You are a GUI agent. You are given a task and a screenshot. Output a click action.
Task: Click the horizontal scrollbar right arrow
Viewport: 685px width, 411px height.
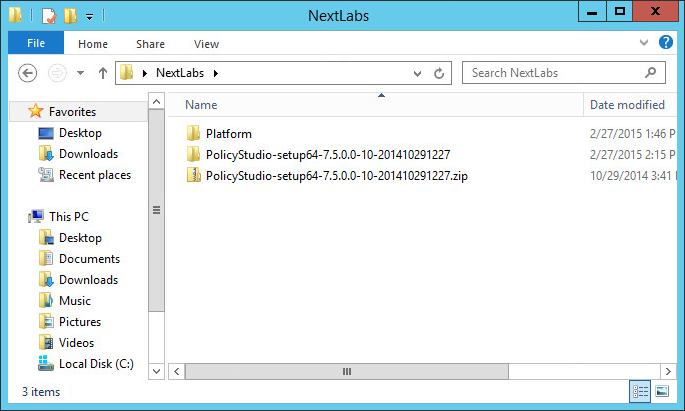(x=668, y=372)
